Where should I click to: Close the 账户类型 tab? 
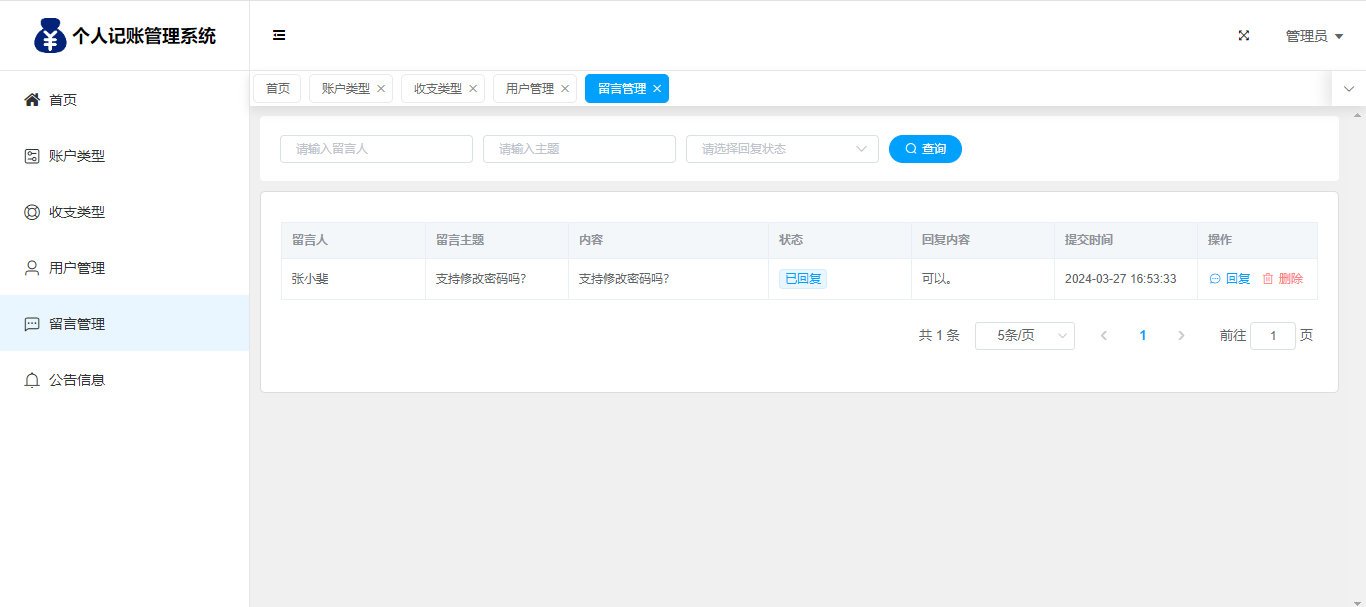click(381, 89)
